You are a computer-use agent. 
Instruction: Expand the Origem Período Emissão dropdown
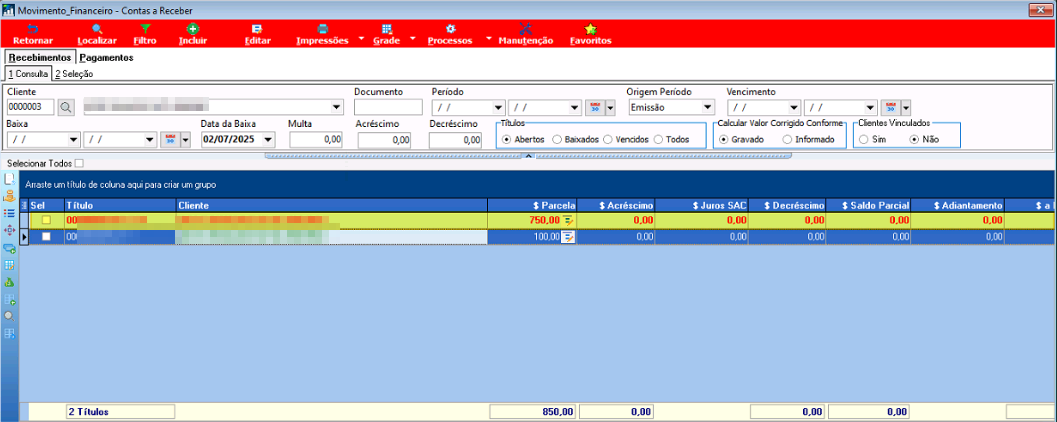[x=707, y=107]
